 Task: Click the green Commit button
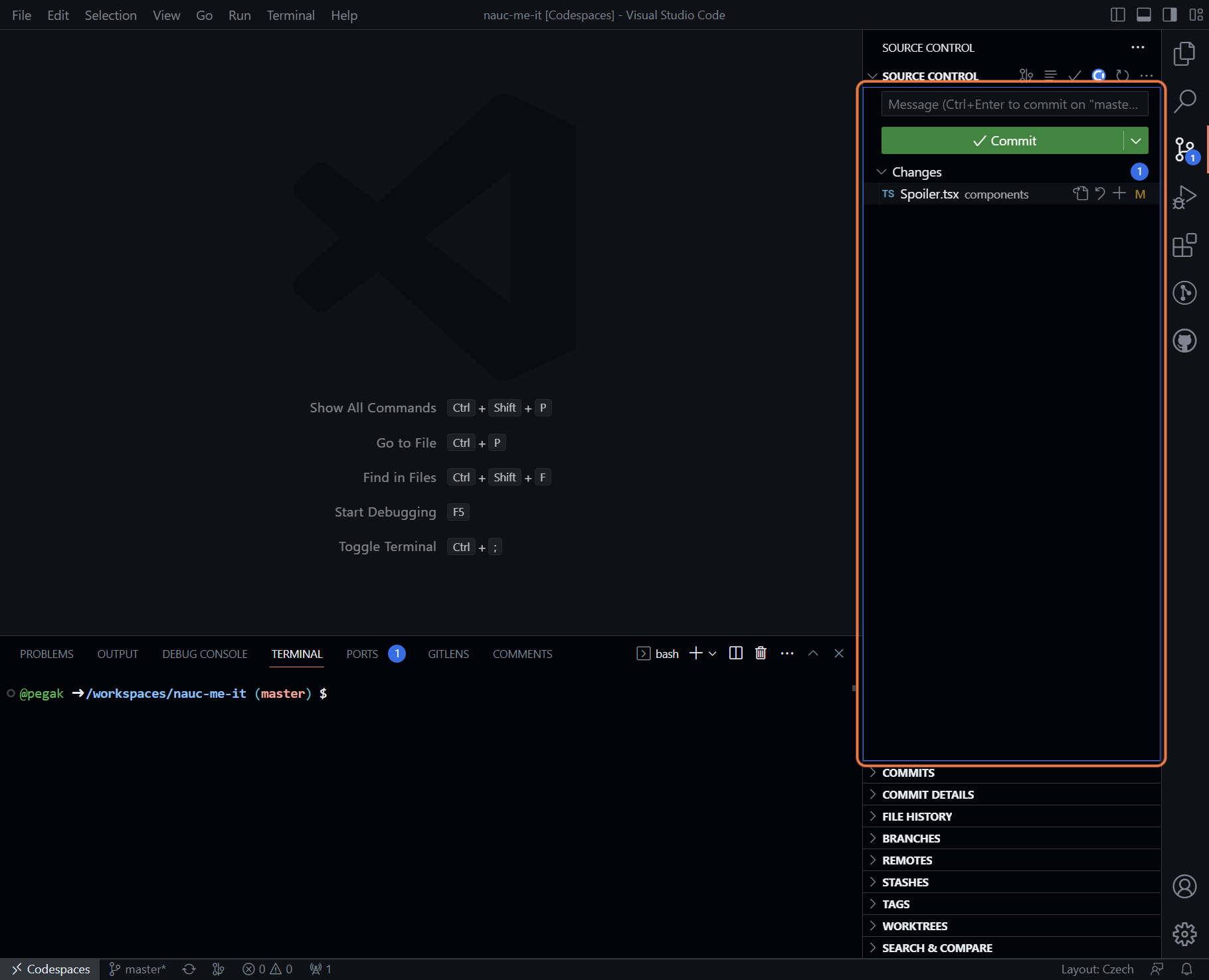[1003, 141]
